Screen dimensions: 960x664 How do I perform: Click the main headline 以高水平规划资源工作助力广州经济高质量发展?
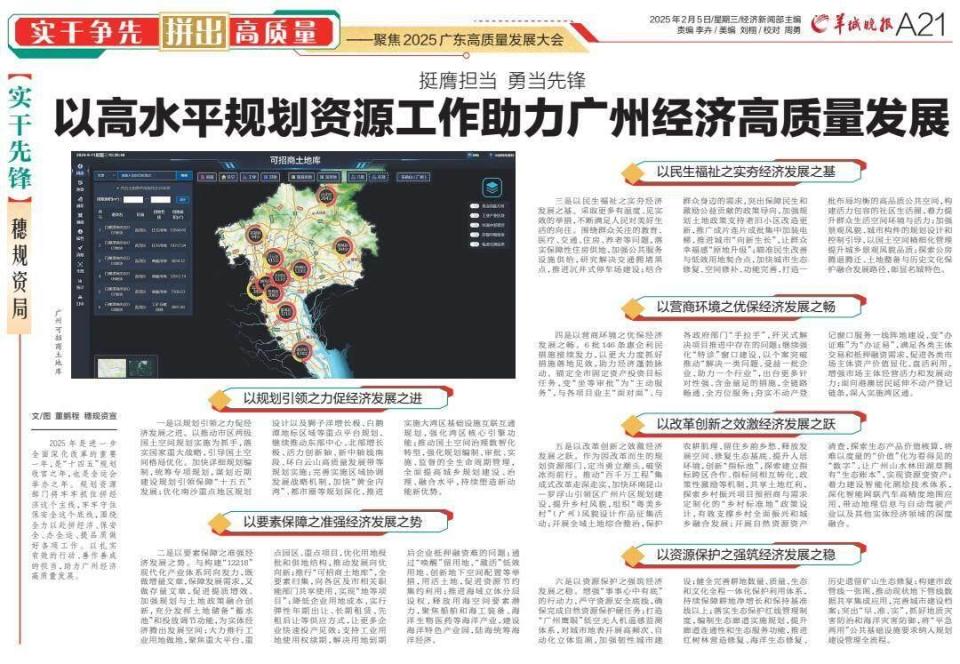[x=502, y=118]
